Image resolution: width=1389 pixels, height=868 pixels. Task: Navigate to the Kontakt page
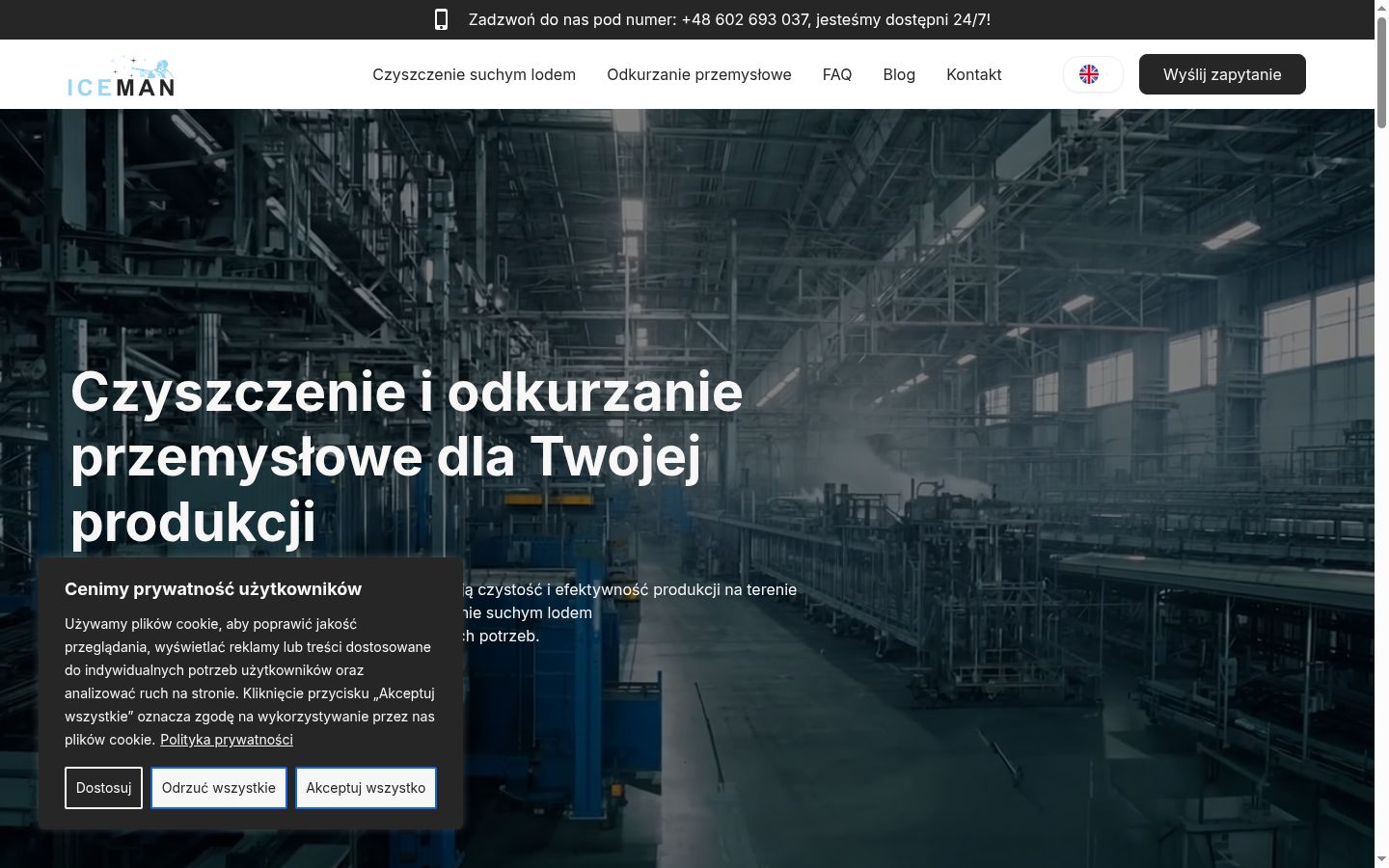click(974, 74)
